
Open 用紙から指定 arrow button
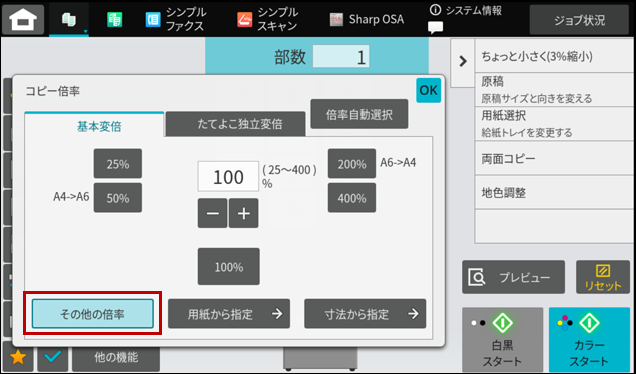pyautogui.click(x=229, y=314)
